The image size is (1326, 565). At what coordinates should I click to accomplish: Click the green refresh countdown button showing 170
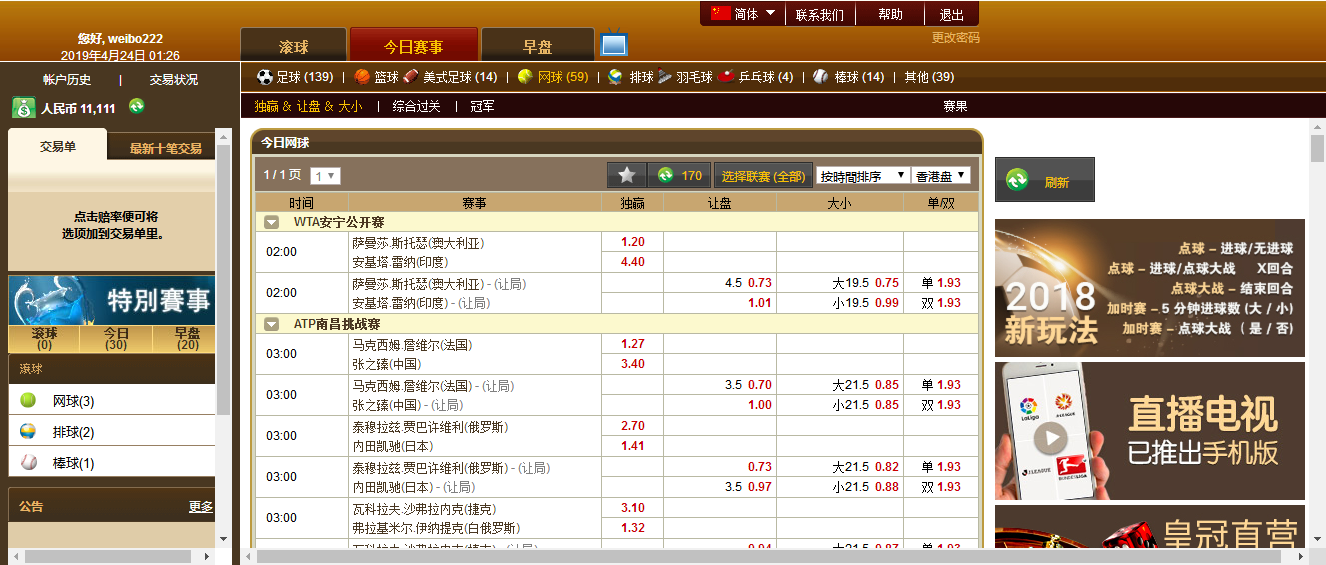[680, 175]
